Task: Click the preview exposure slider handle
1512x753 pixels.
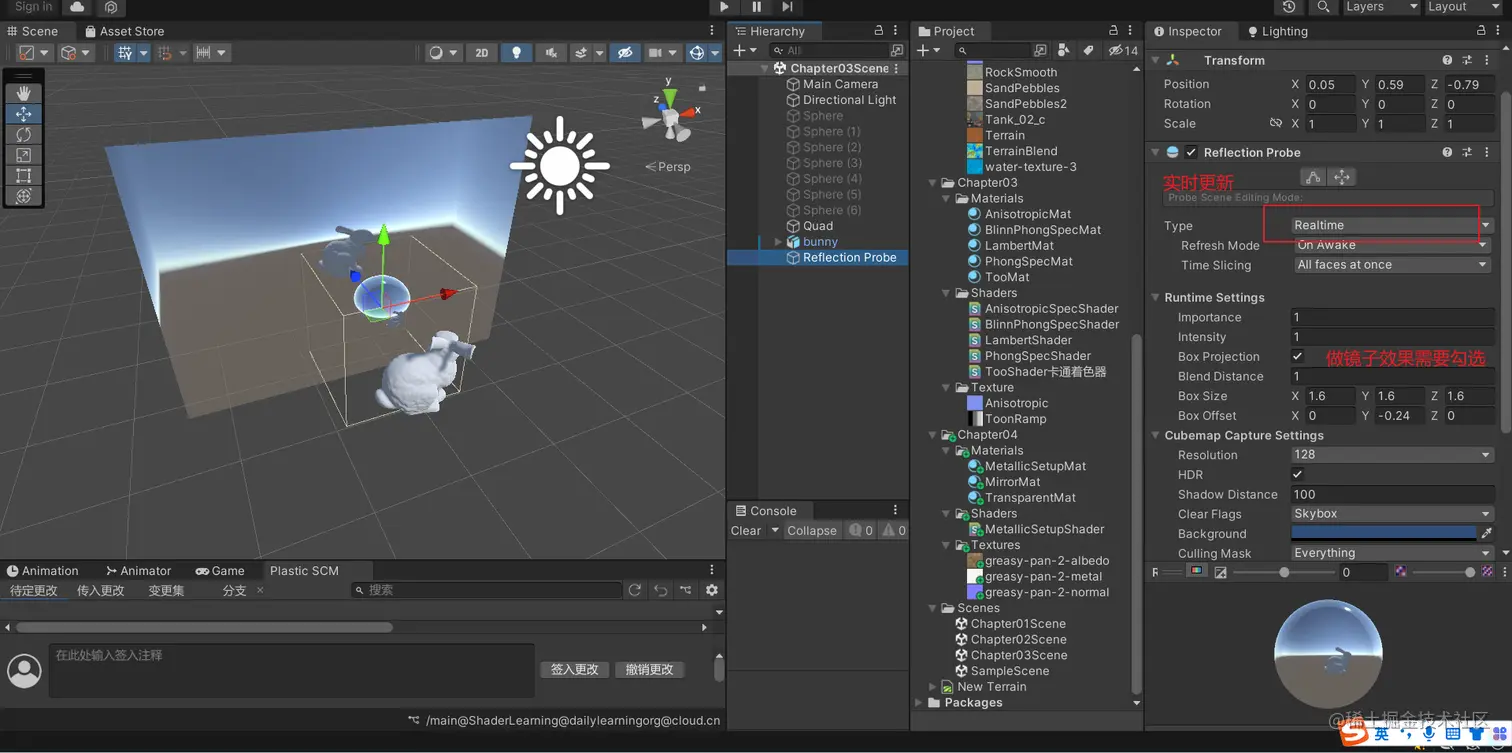Action: coord(1284,572)
